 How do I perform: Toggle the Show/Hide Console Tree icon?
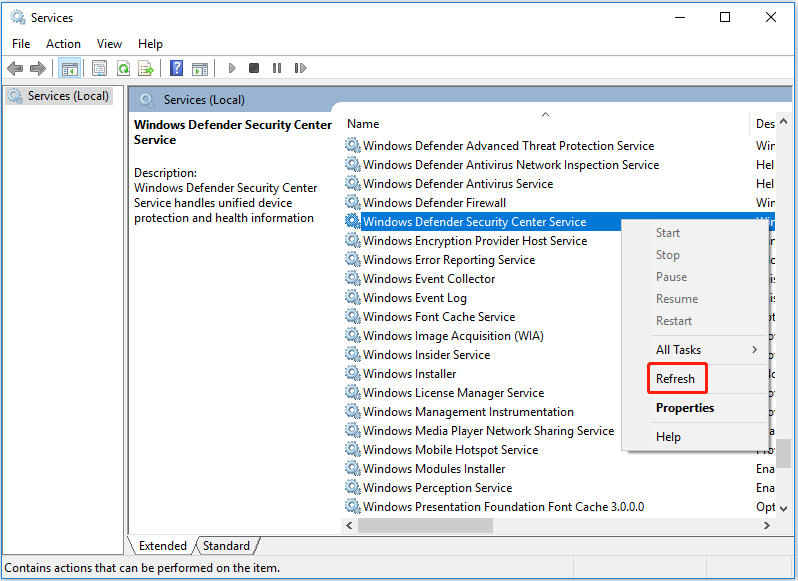tap(69, 68)
